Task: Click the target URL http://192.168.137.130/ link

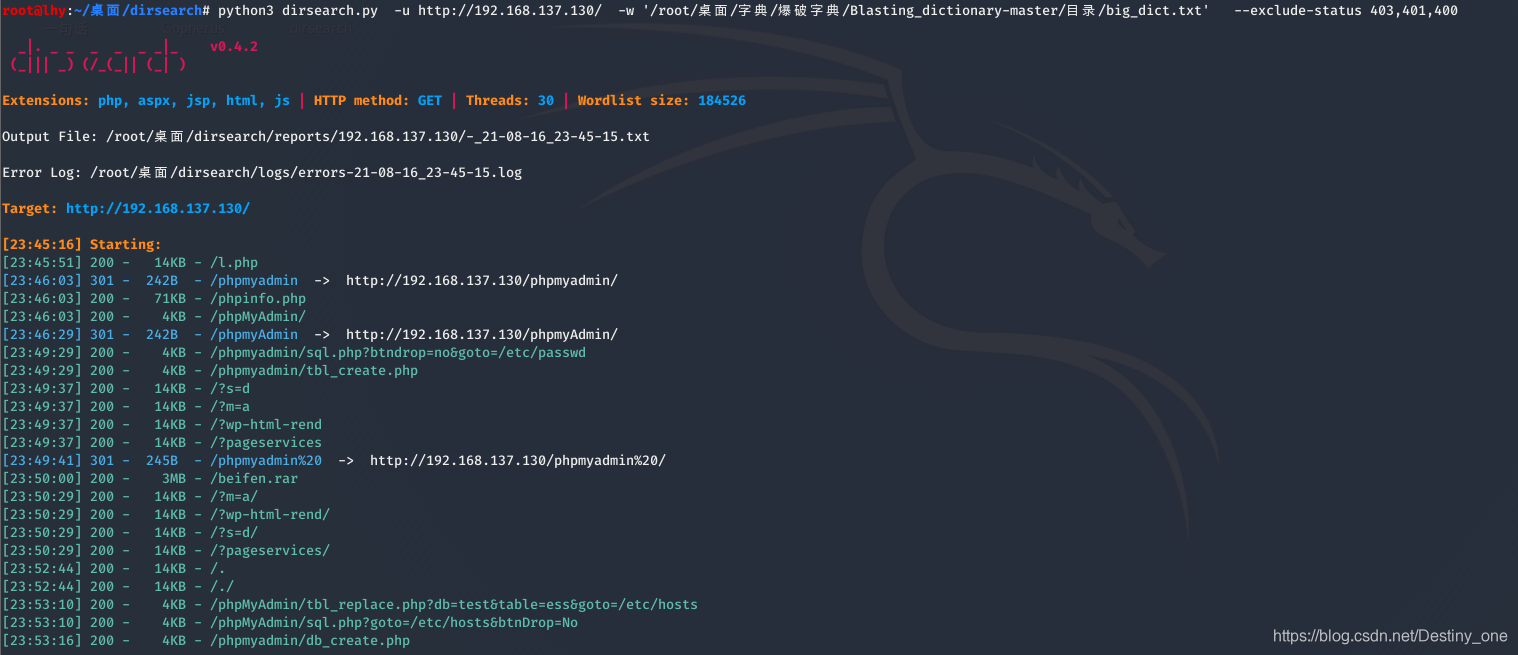Action: point(158,208)
